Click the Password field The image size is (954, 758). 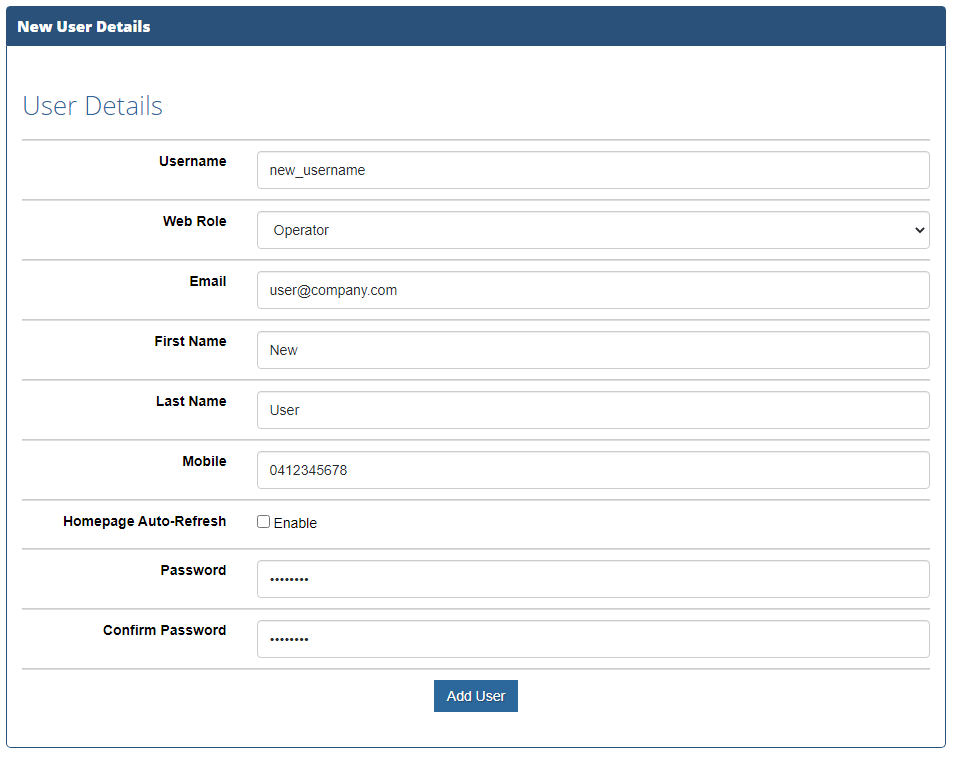[593, 579]
